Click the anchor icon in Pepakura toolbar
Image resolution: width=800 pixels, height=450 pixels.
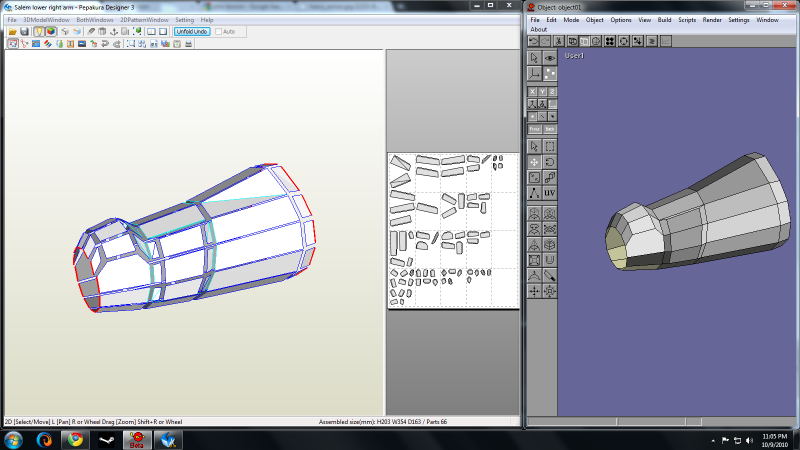click(x=114, y=32)
